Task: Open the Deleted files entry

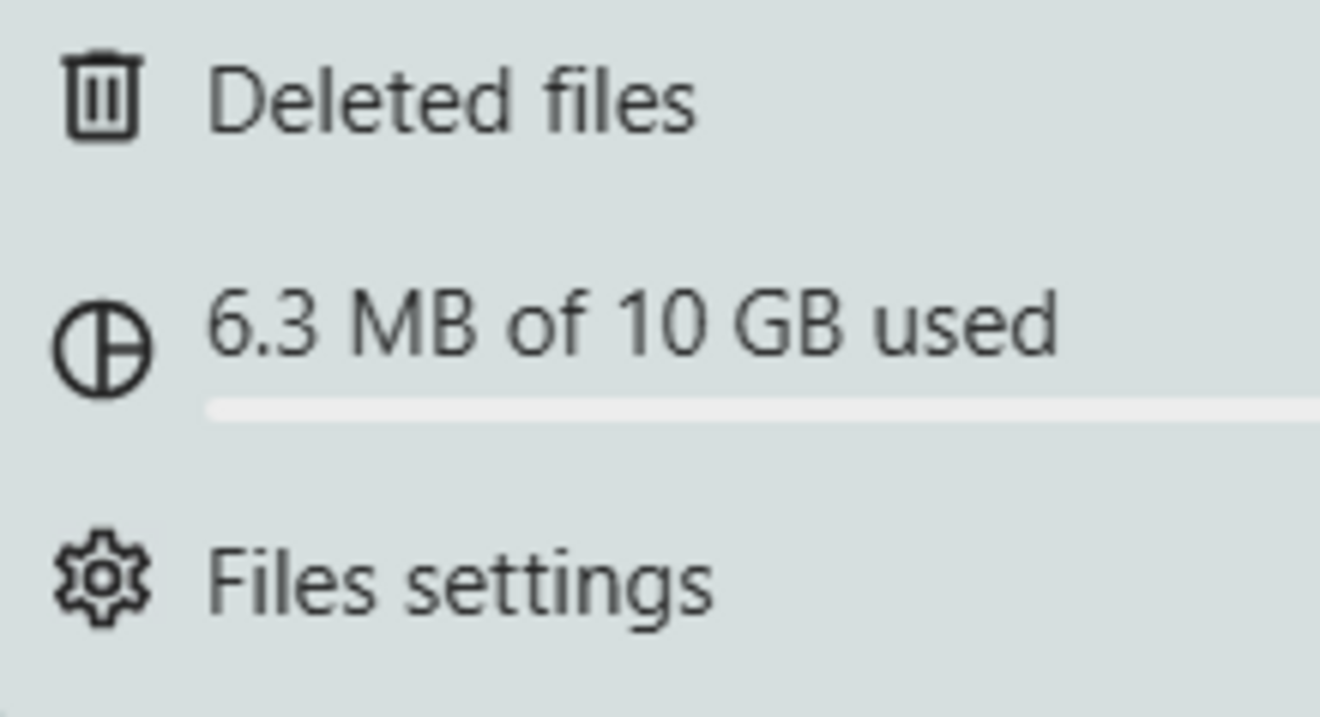Action: [450, 100]
